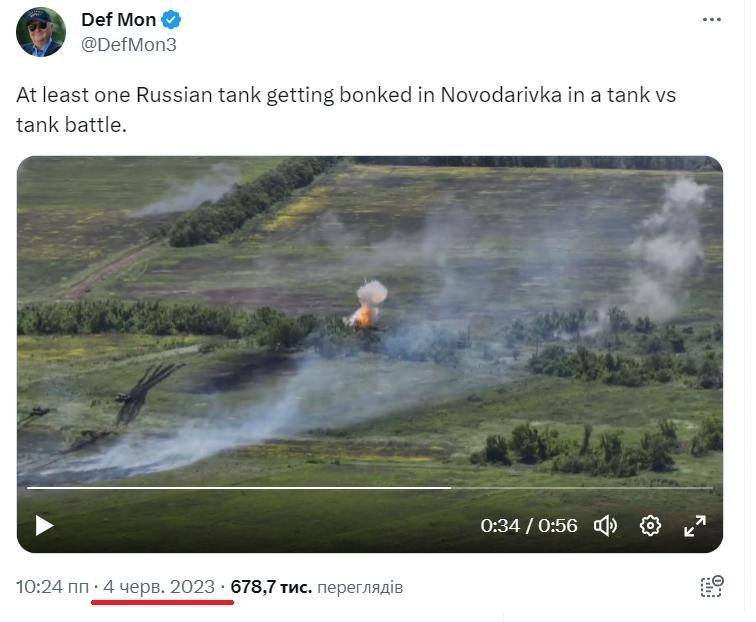Screen dimensions: 756x622
Task: Play the tank battle video
Action: click(x=44, y=525)
